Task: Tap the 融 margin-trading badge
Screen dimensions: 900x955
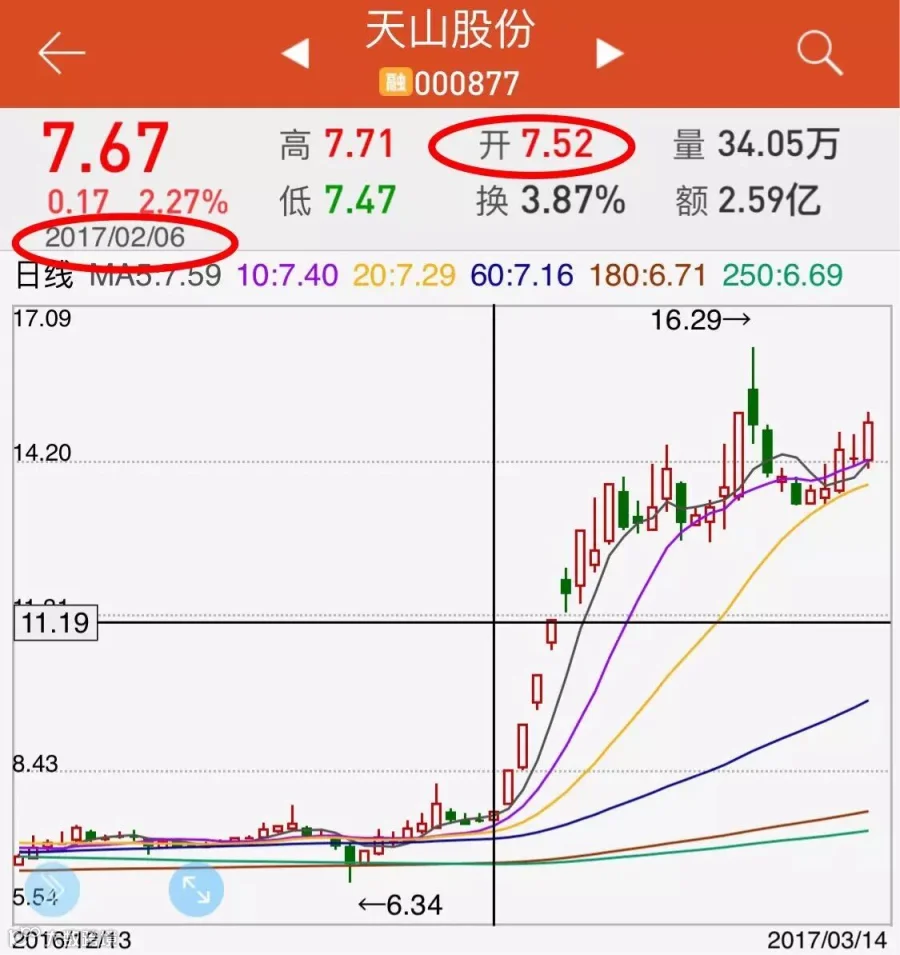Action: point(395,82)
